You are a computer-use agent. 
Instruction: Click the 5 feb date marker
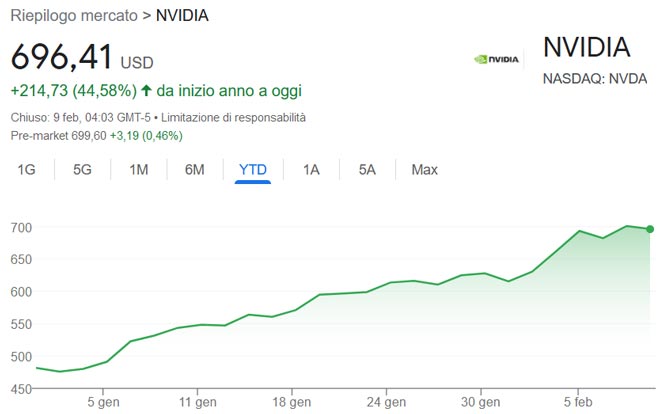click(576, 404)
